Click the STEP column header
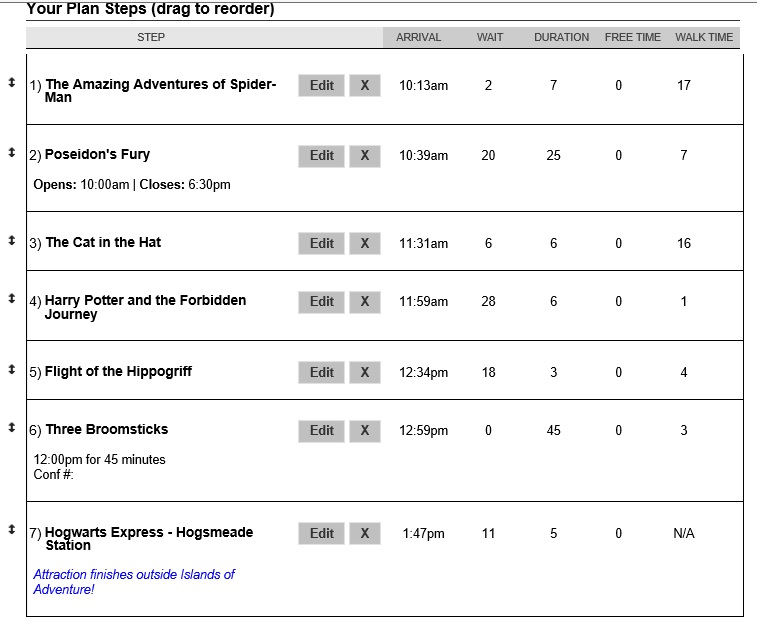The width and height of the screenshot is (758, 628). pos(151,37)
